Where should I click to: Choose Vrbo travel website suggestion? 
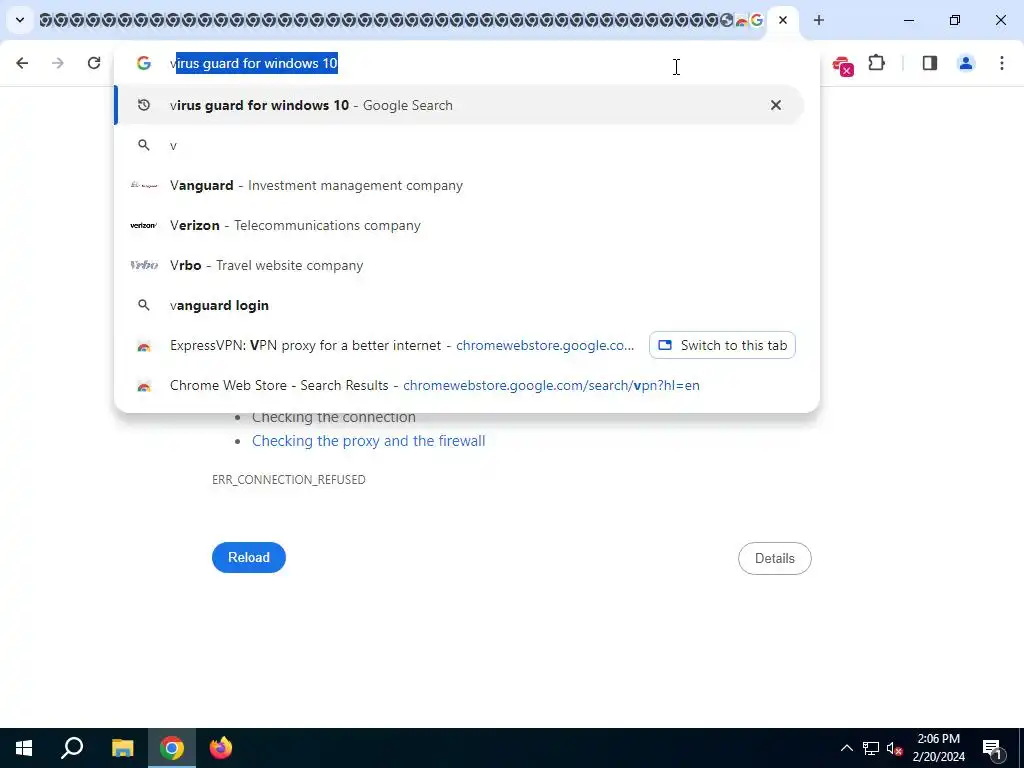pos(459,265)
